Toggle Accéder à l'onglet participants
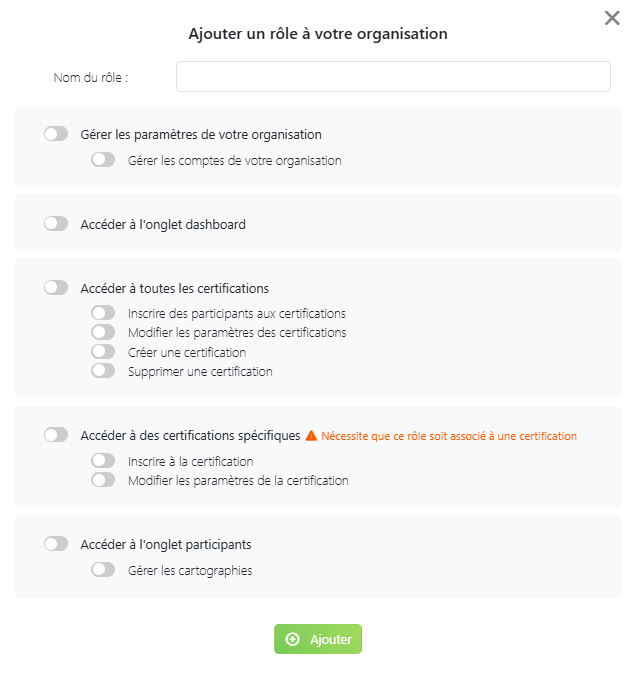635x678 pixels. [x=56, y=544]
